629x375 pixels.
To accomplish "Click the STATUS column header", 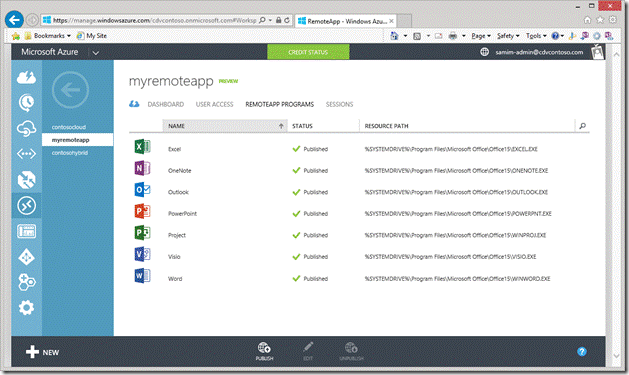I will (302, 126).
